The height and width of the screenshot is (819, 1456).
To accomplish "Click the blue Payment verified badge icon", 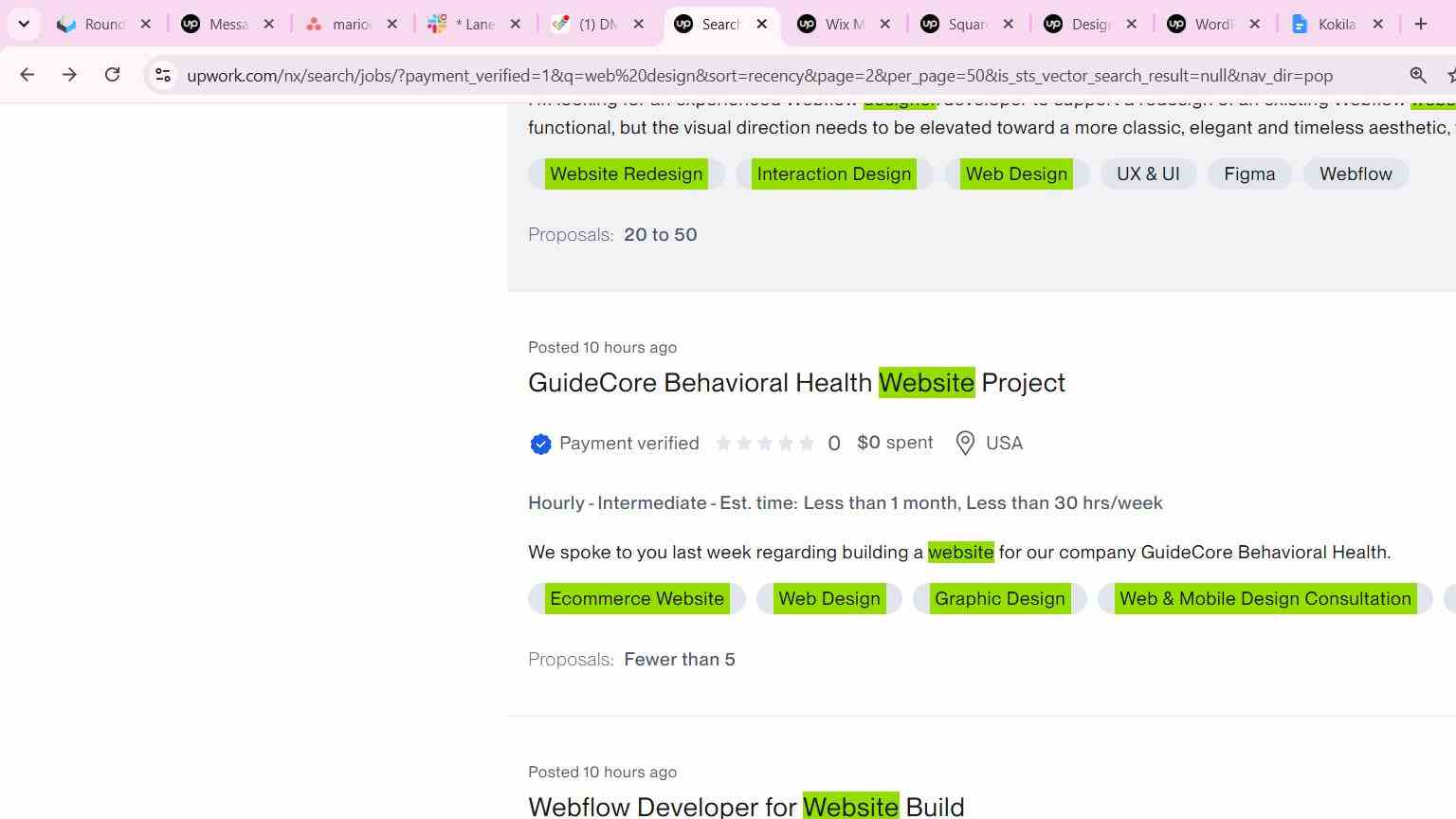I will pos(540,444).
